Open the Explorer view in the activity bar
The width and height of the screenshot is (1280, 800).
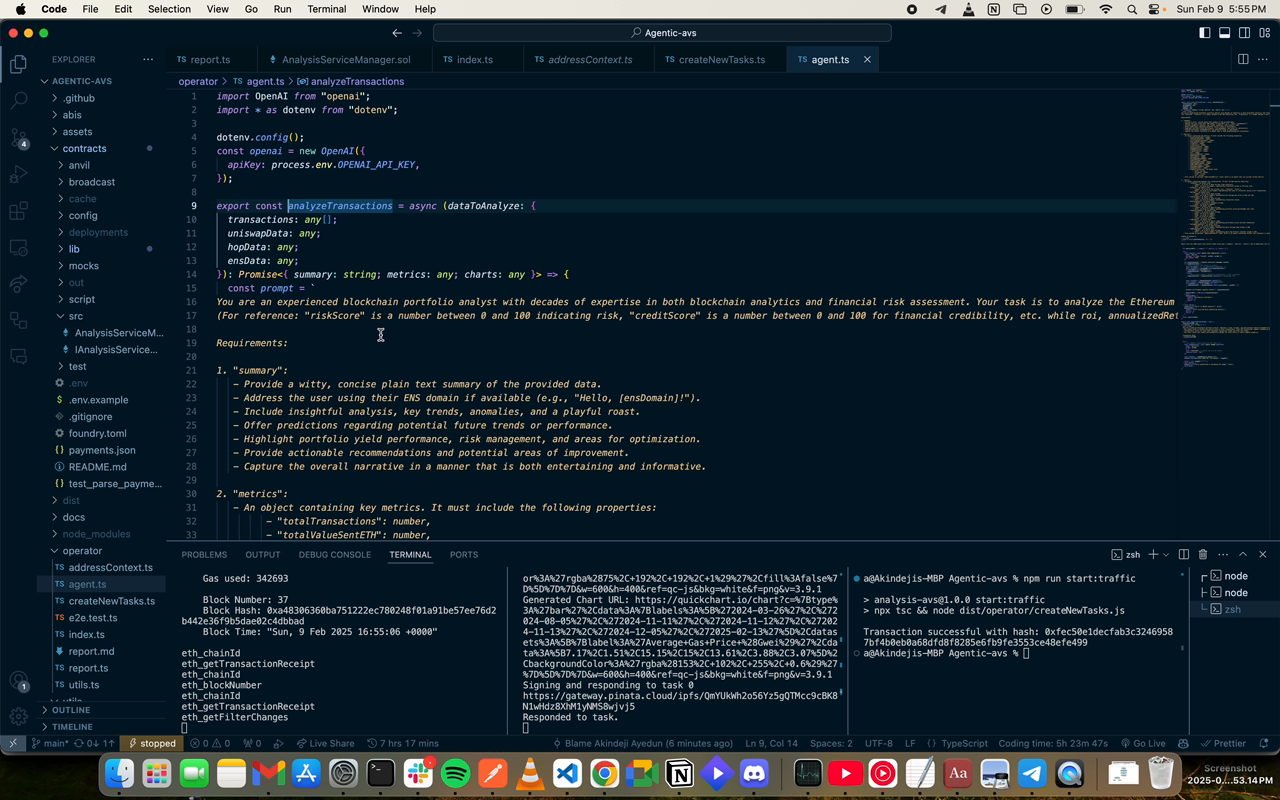(18, 65)
